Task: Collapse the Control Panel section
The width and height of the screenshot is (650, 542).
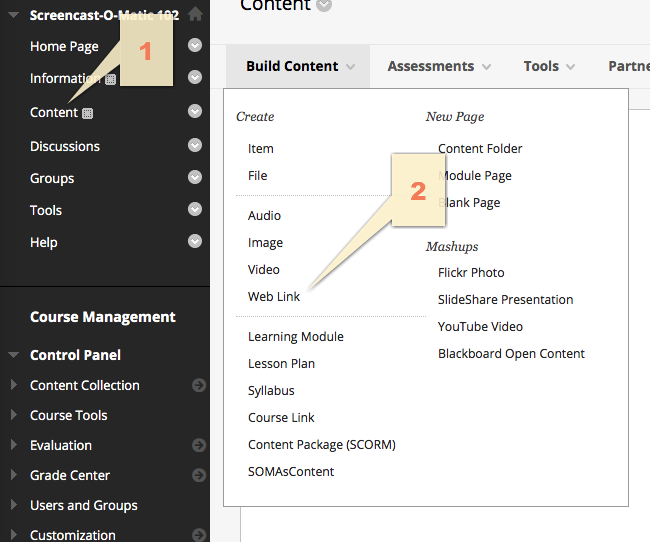Action: coord(14,355)
